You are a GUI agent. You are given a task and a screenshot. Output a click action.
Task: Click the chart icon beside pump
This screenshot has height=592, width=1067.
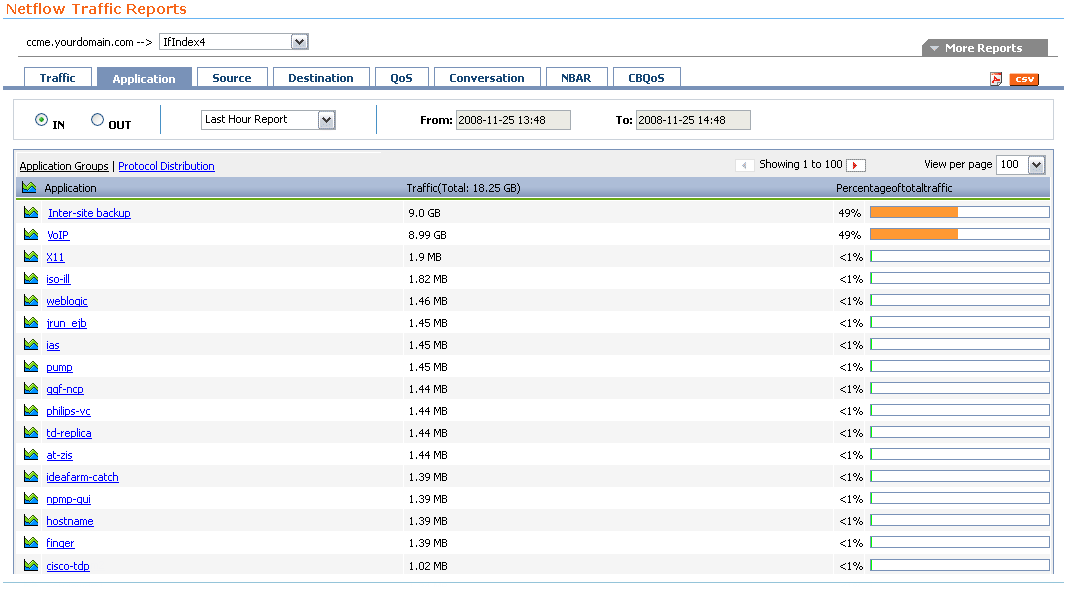(31, 366)
